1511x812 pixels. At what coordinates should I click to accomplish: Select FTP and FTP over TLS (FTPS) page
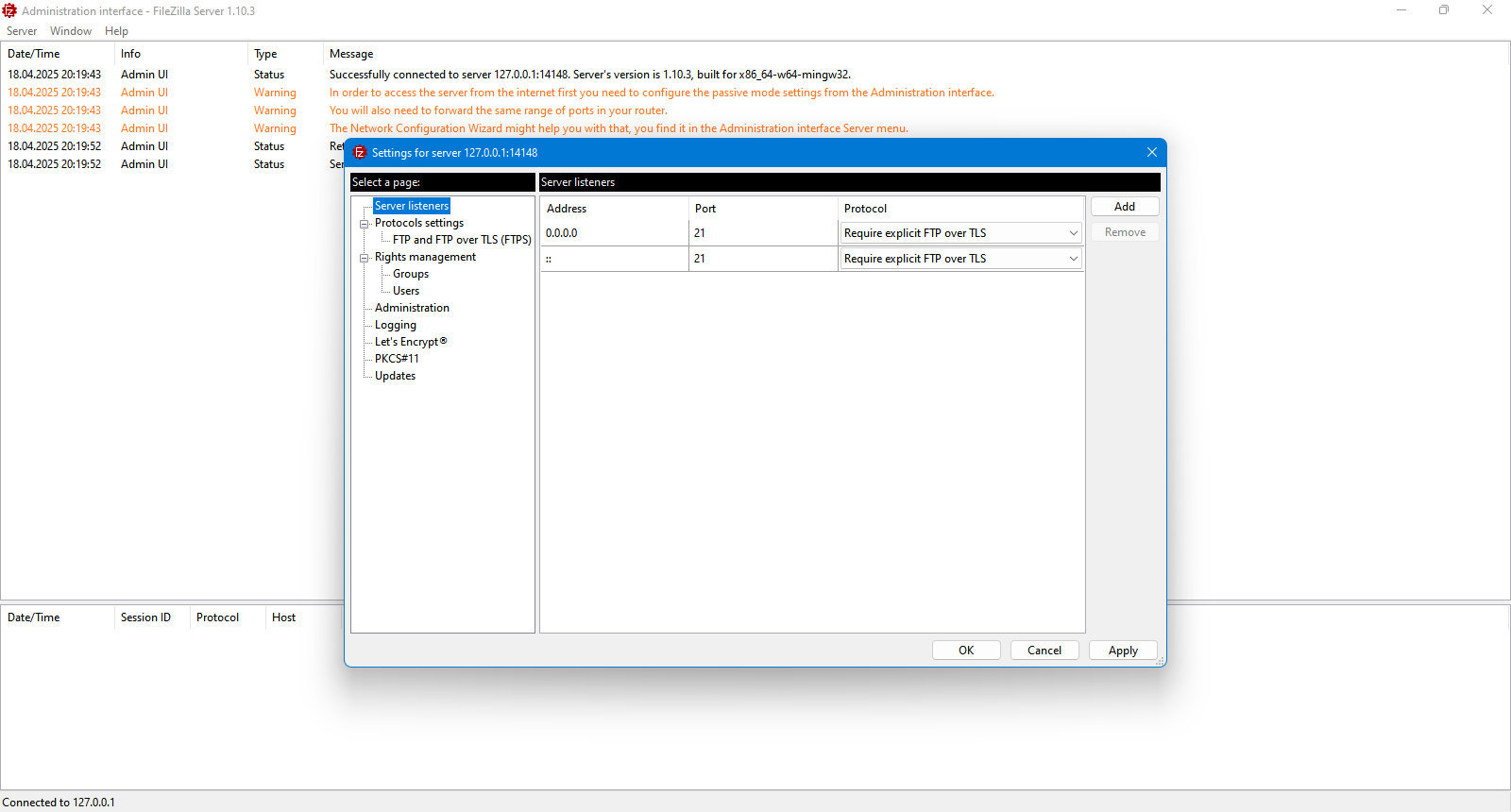pos(462,240)
